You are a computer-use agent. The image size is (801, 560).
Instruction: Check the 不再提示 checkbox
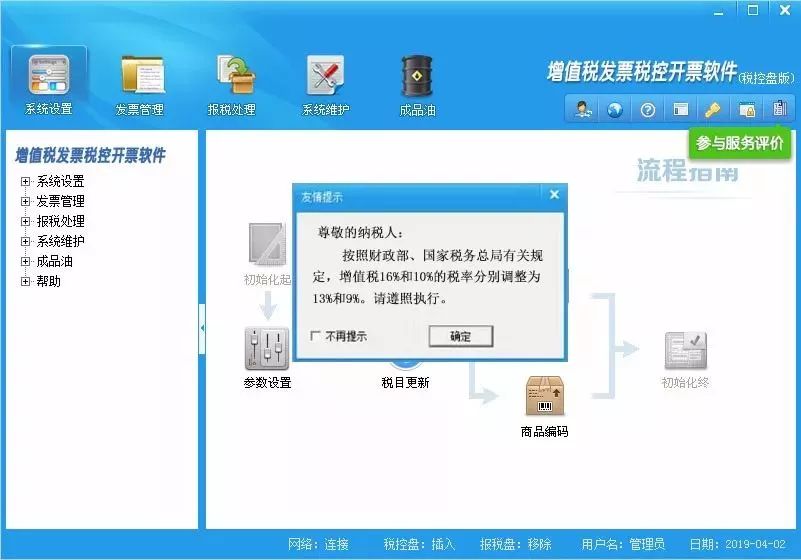pyautogui.click(x=316, y=336)
